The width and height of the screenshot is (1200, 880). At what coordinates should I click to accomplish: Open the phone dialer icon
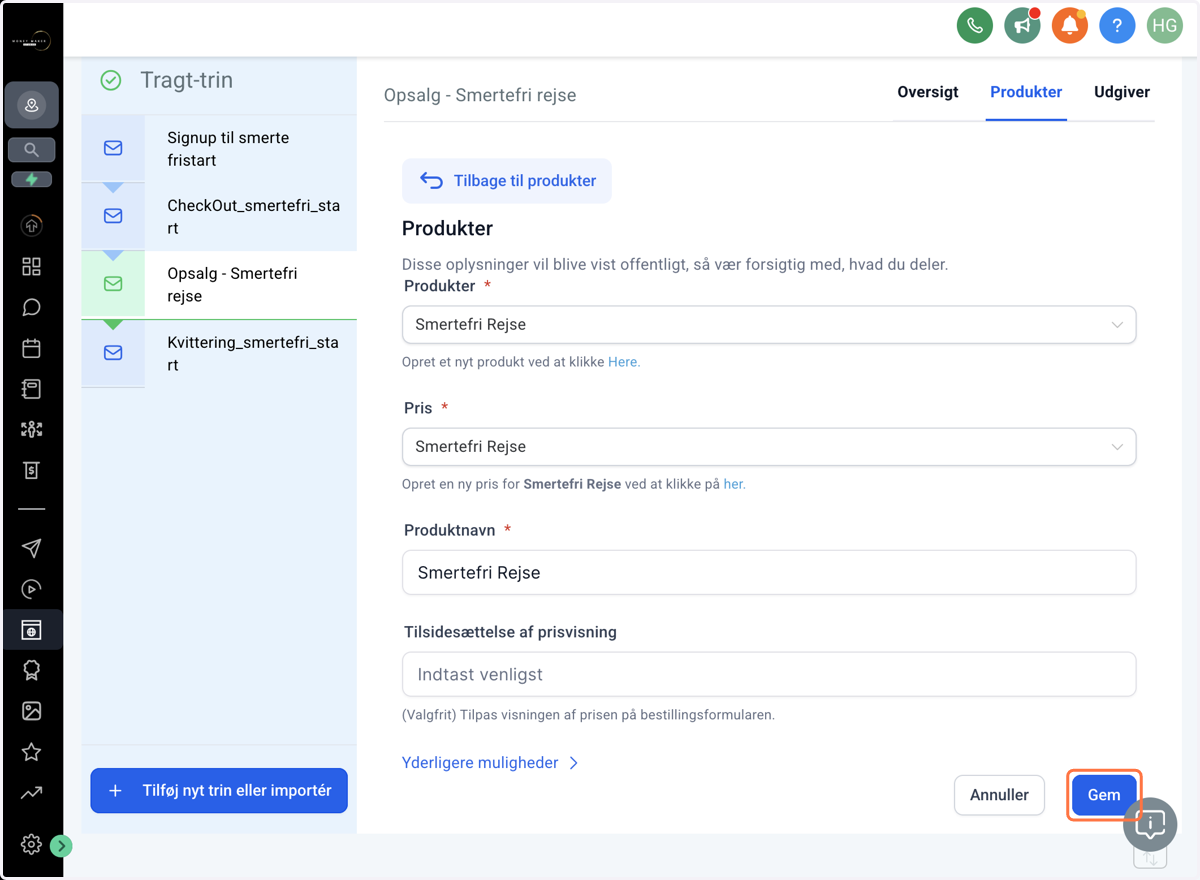974,26
